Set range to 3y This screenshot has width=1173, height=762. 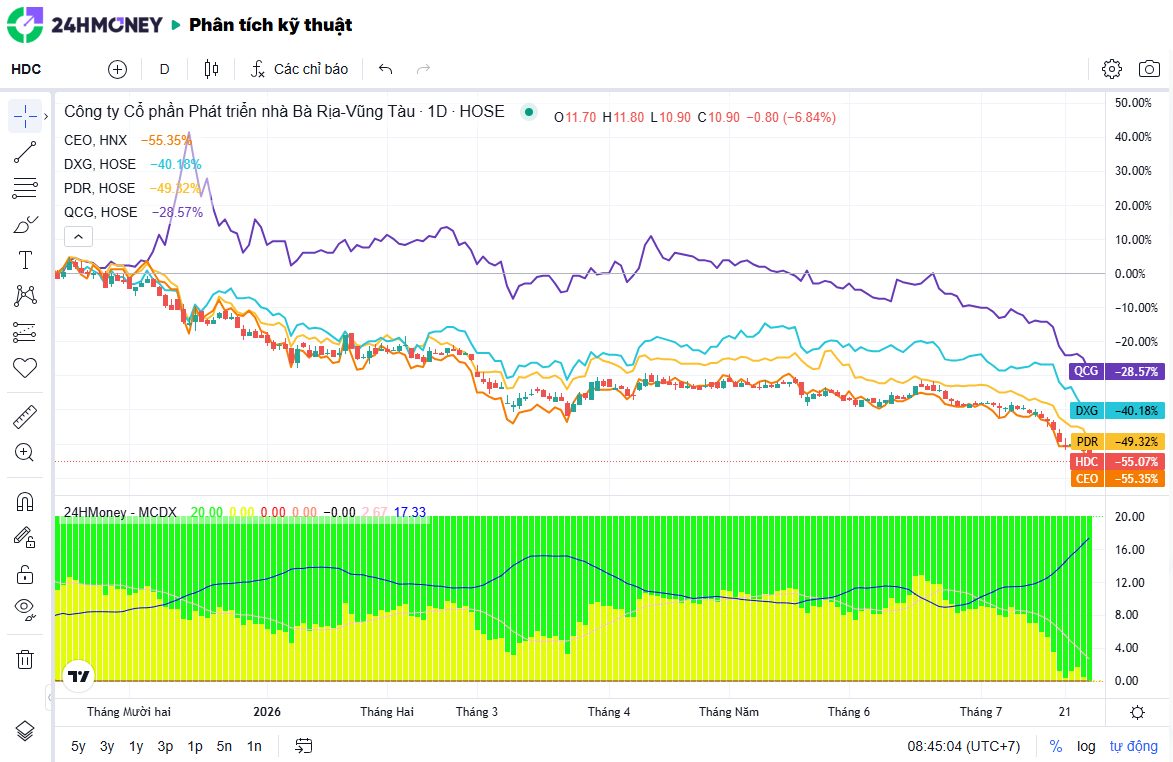pyautogui.click(x=107, y=746)
